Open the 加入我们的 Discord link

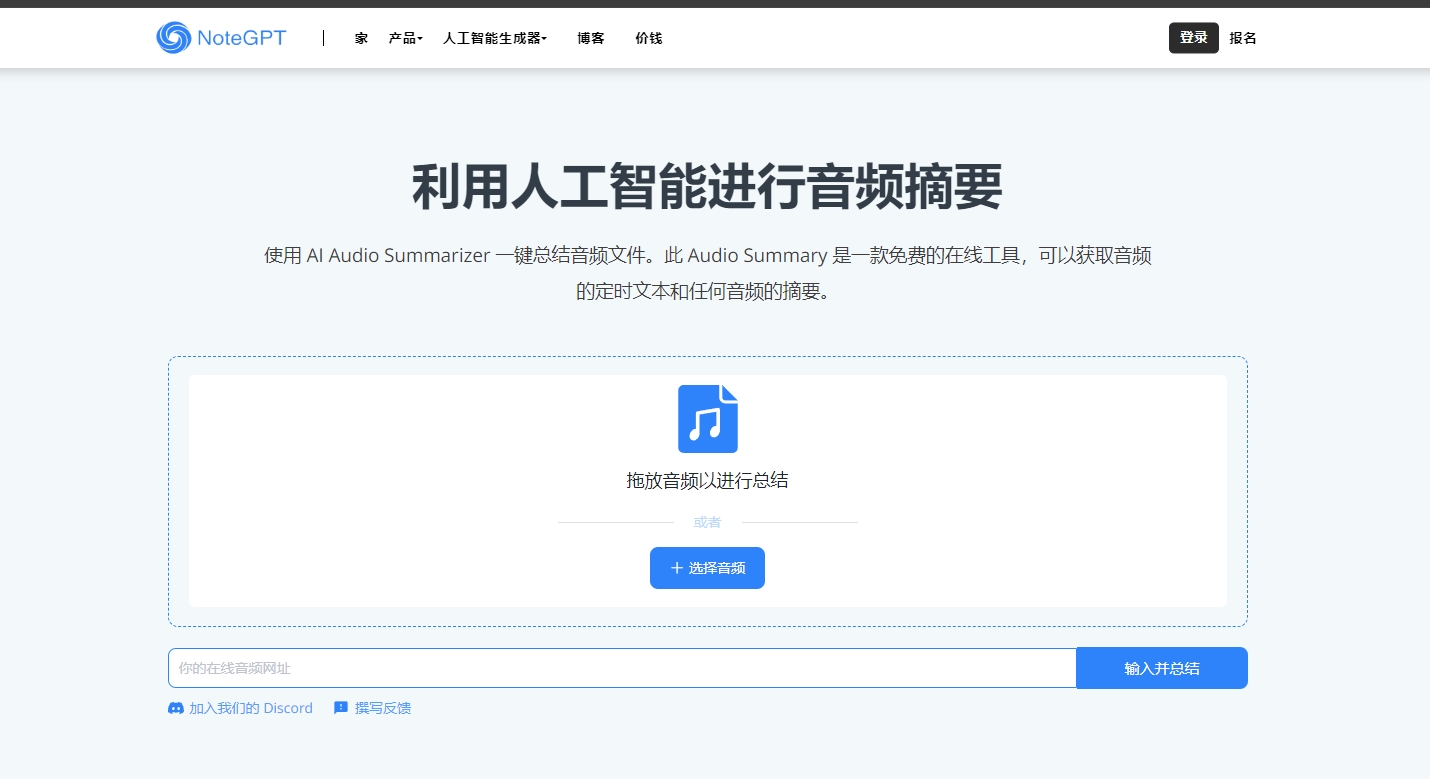pos(251,708)
